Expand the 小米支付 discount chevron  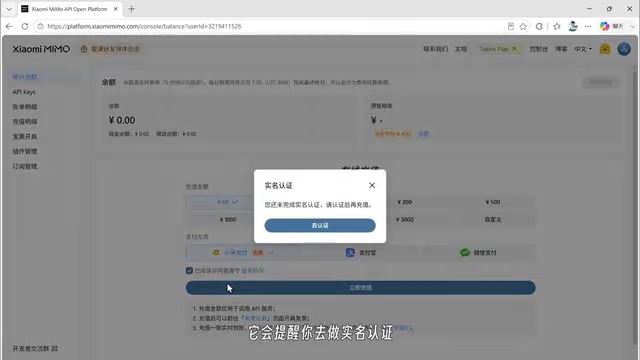271,253
